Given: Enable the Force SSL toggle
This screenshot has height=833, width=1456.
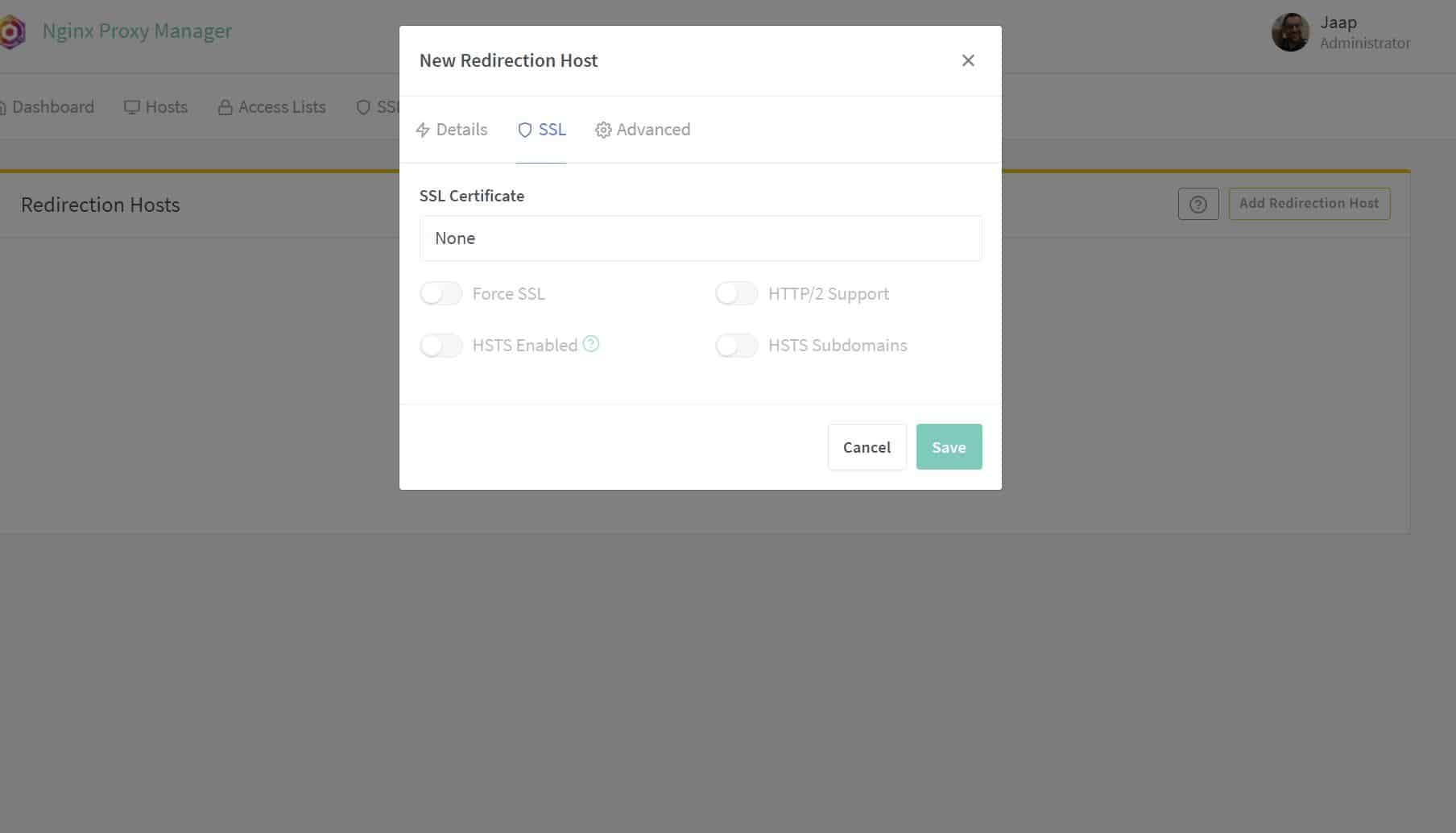Looking at the screenshot, I should coord(441,294).
